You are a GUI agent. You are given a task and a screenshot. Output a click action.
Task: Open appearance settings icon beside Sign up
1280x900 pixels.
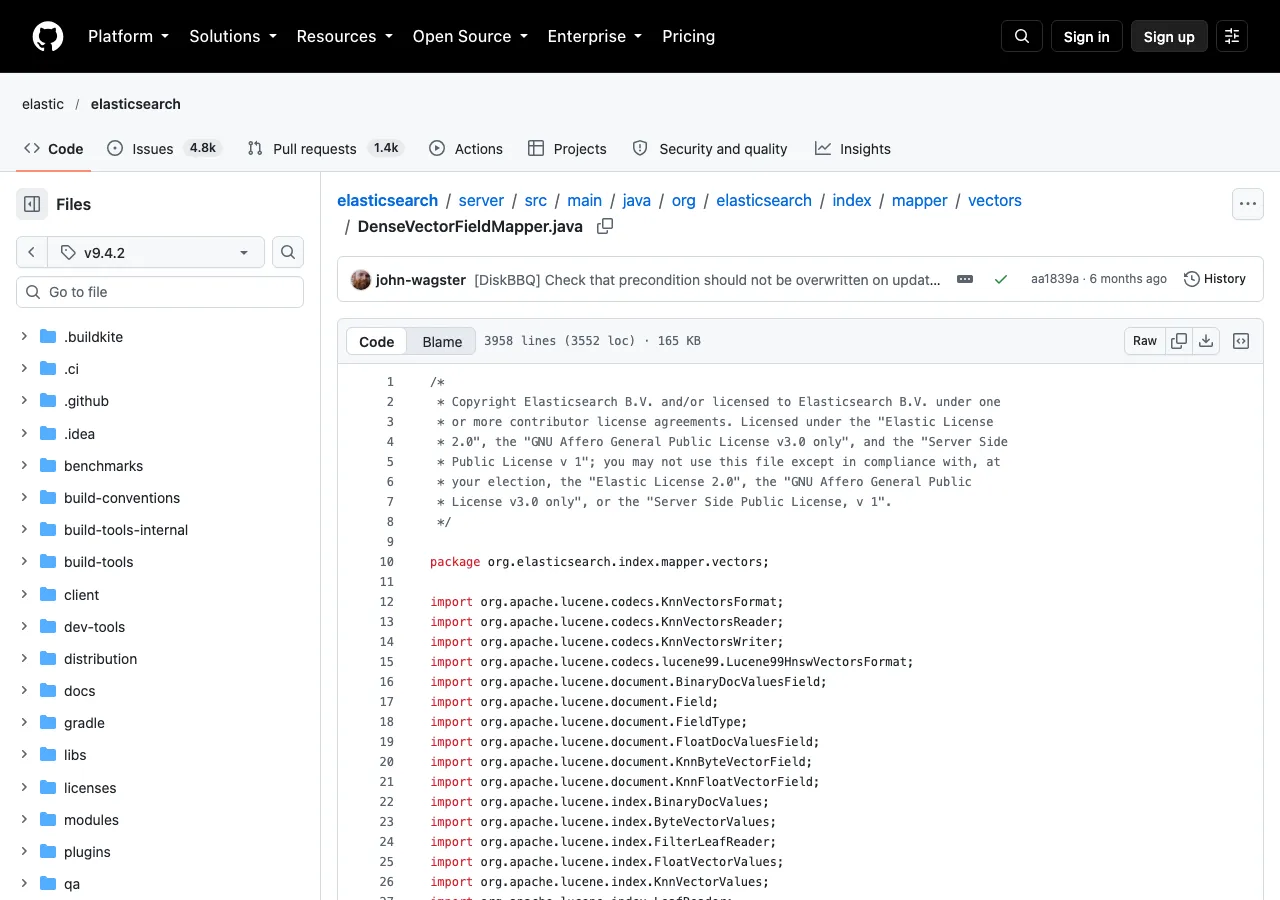tap(1232, 36)
